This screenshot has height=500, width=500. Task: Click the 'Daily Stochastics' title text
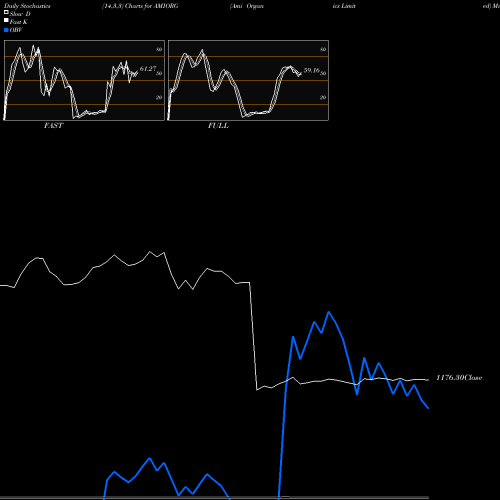pos(27,6)
